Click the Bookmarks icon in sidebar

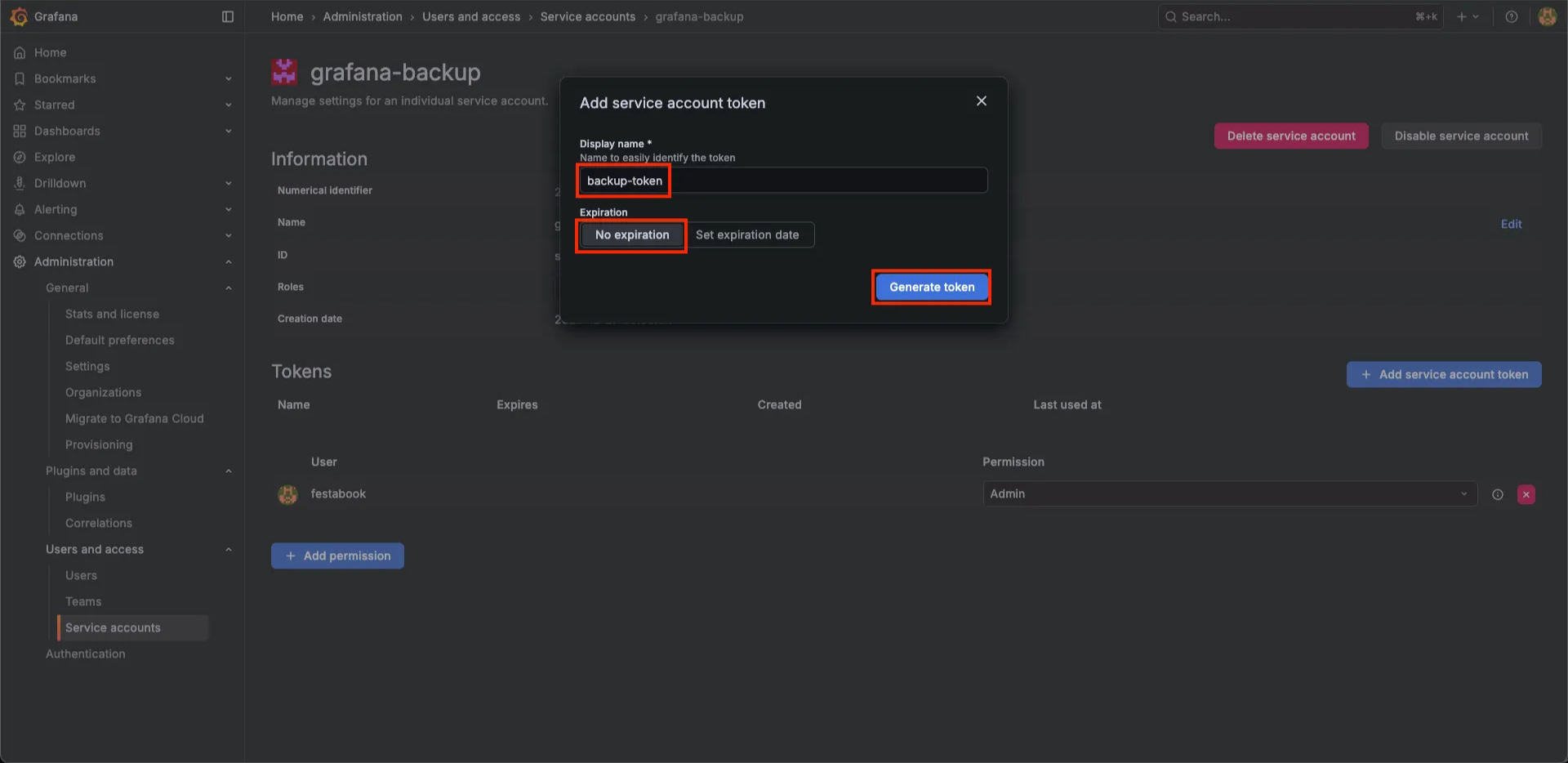pos(20,78)
